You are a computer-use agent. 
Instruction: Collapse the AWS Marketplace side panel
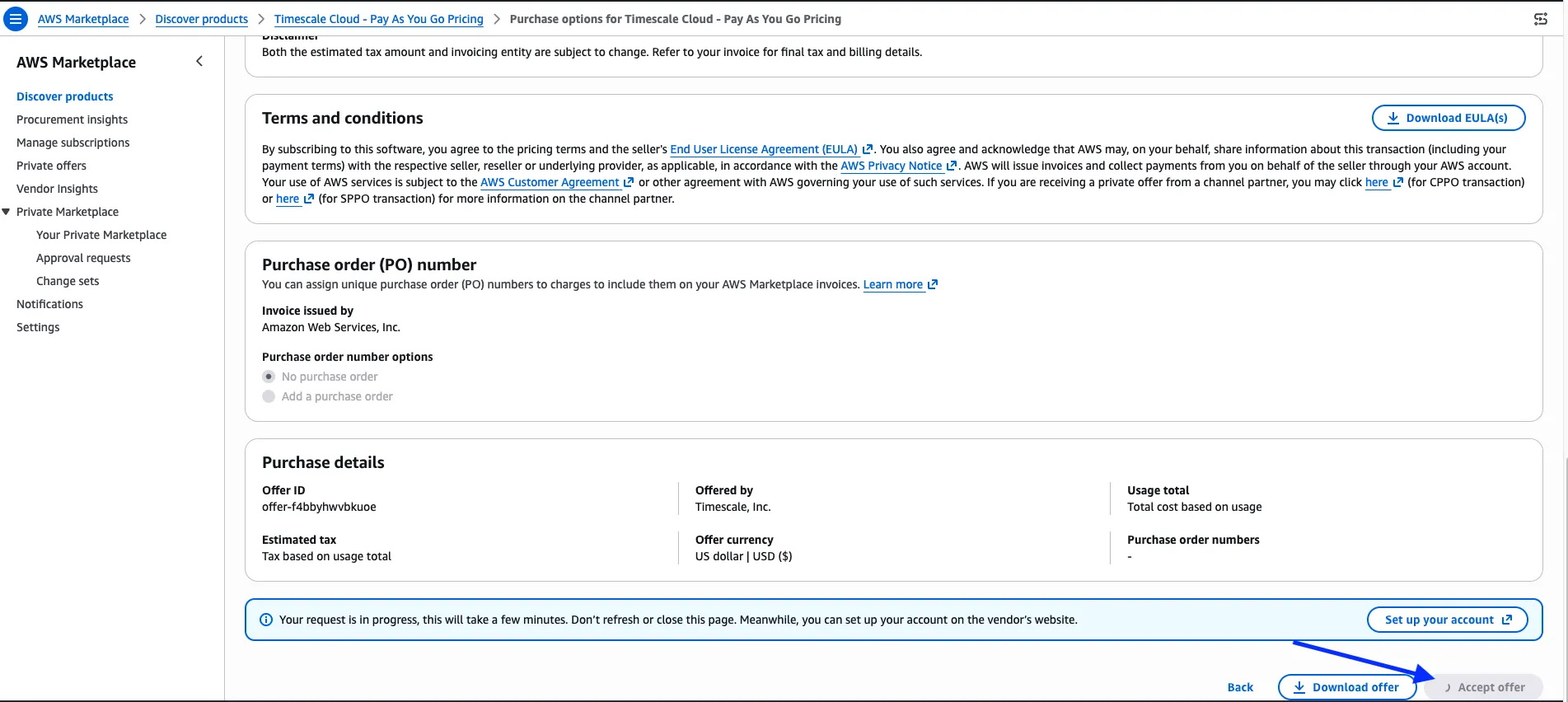(x=199, y=61)
